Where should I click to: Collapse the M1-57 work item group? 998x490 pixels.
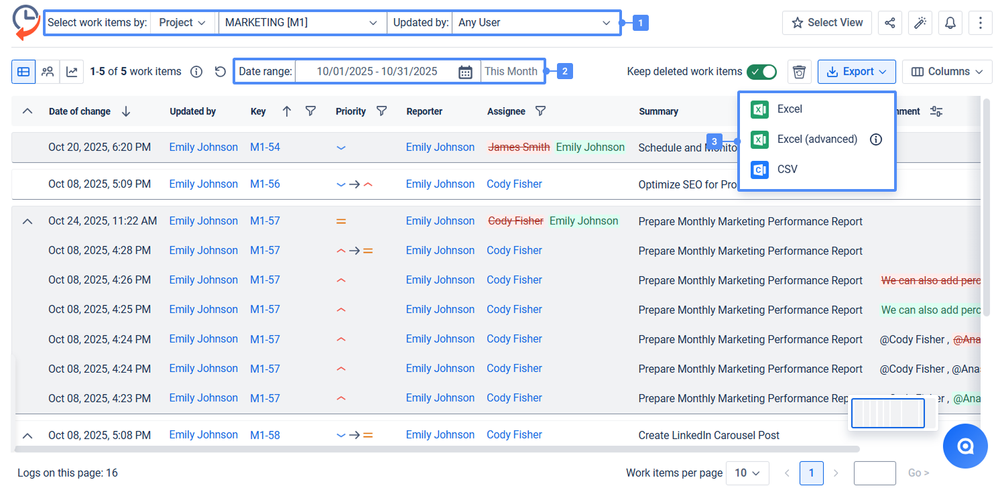pos(27,221)
